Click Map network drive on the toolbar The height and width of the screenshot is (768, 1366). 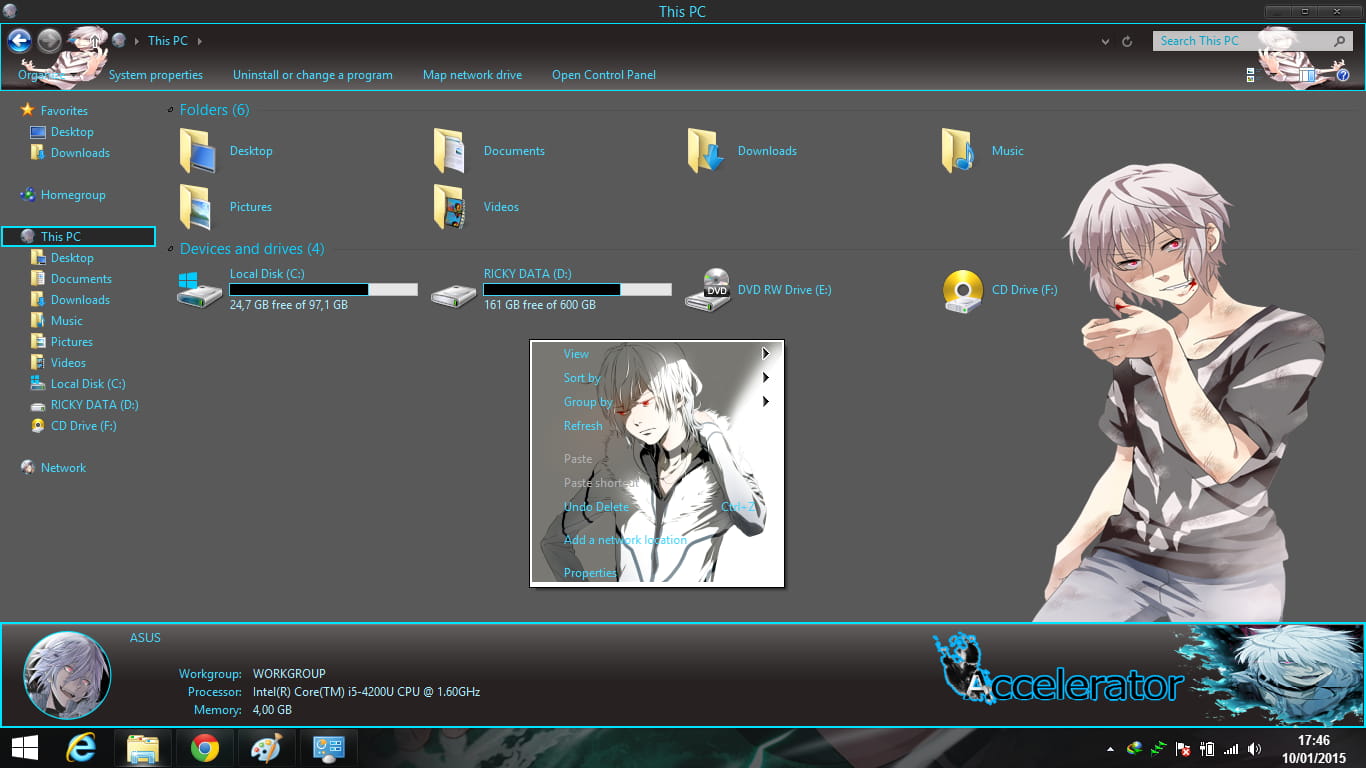coord(472,74)
